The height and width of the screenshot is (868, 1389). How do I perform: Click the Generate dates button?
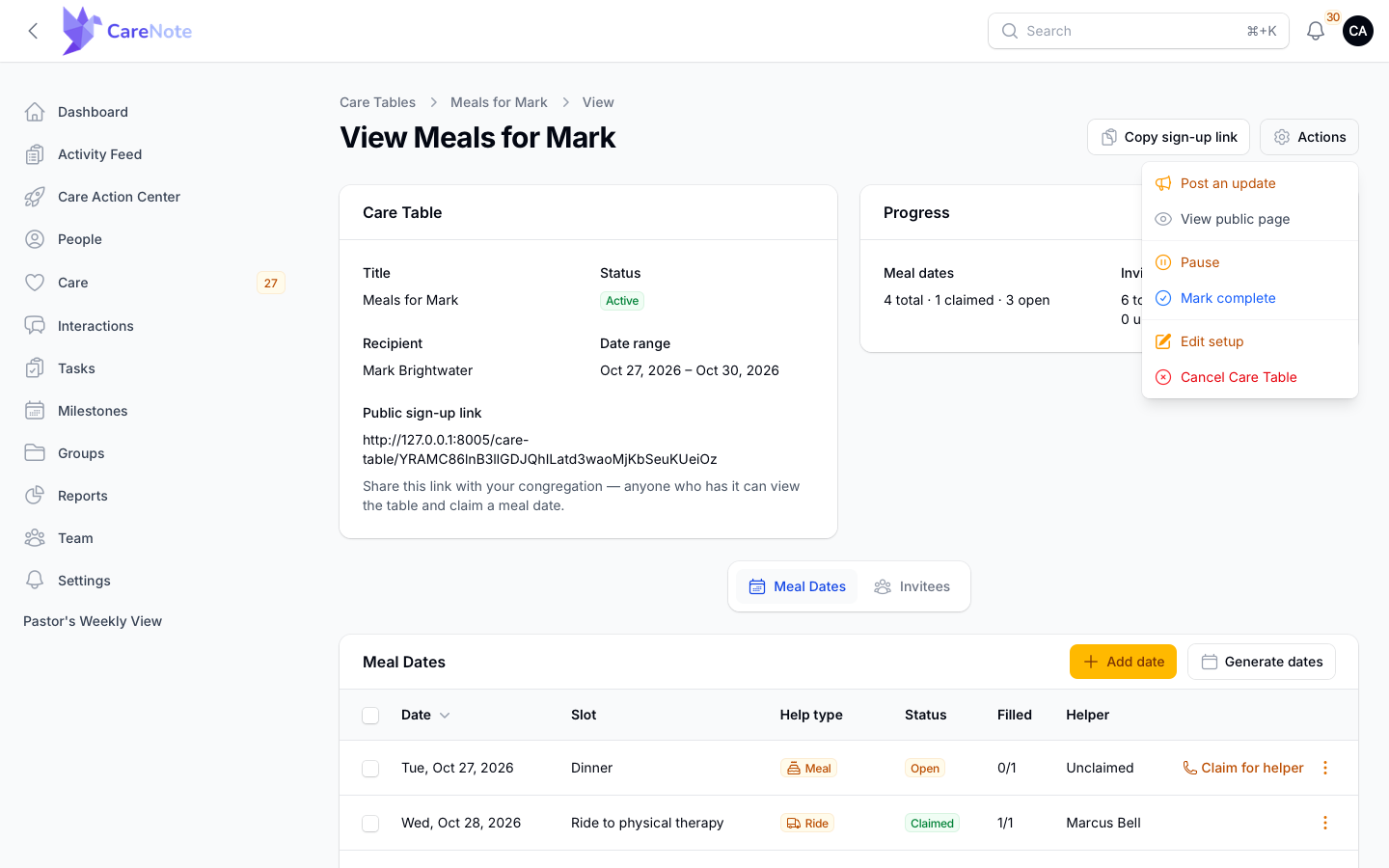(1262, 662)
